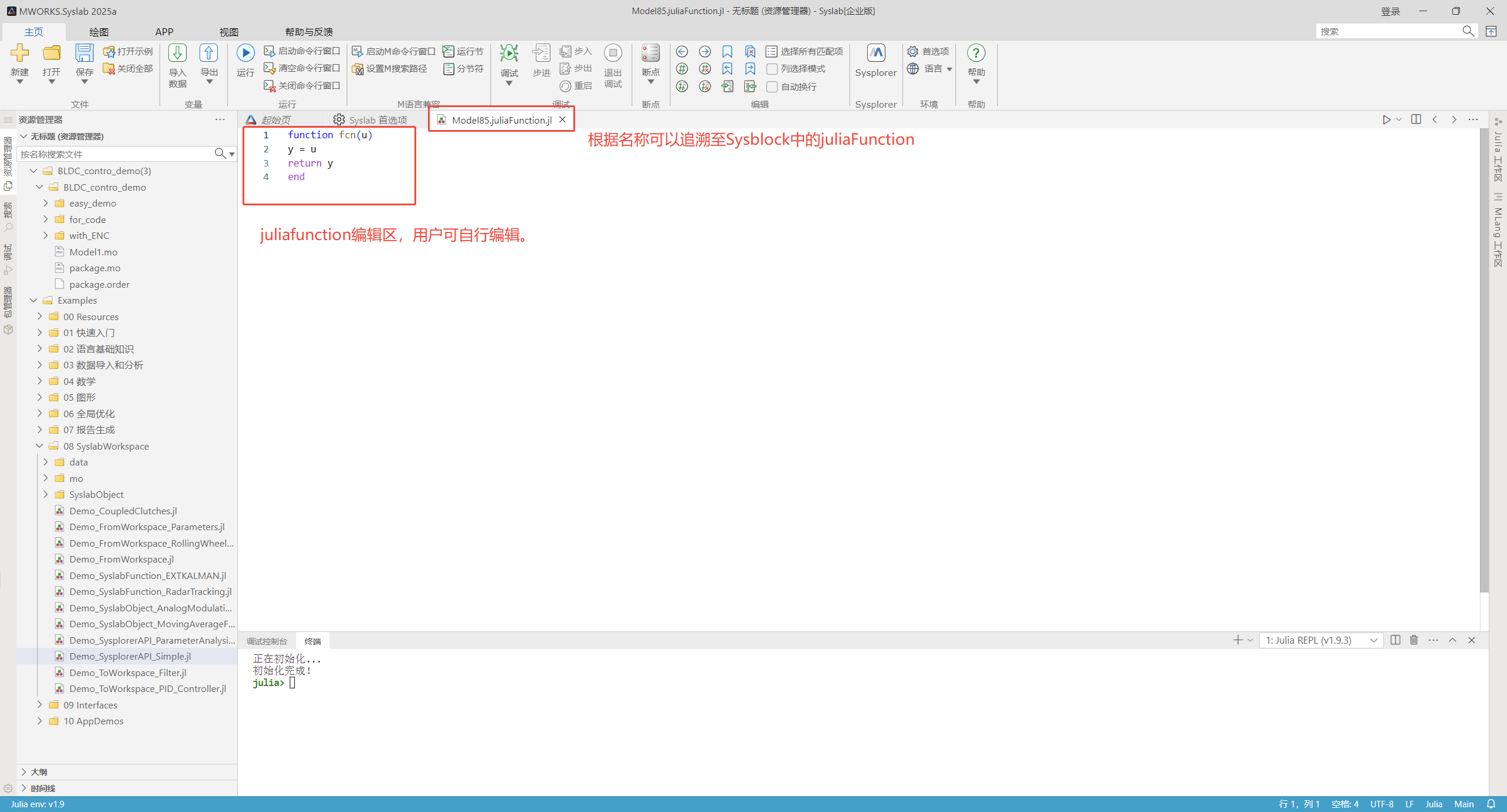Click the Julia env: v1.9 status item
The image size is (1507, 812).
38,804
